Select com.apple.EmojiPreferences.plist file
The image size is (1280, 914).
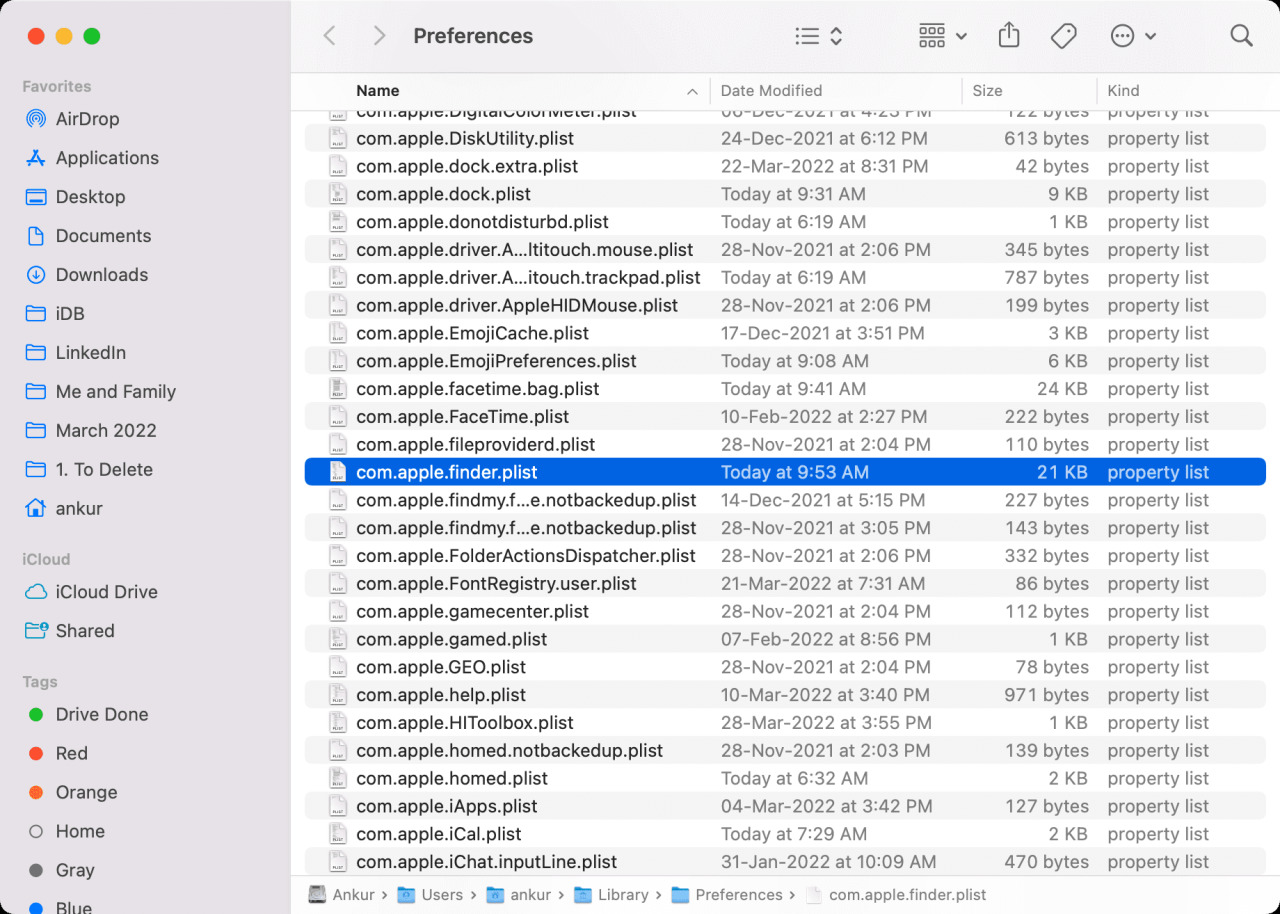tap(785, 362)
